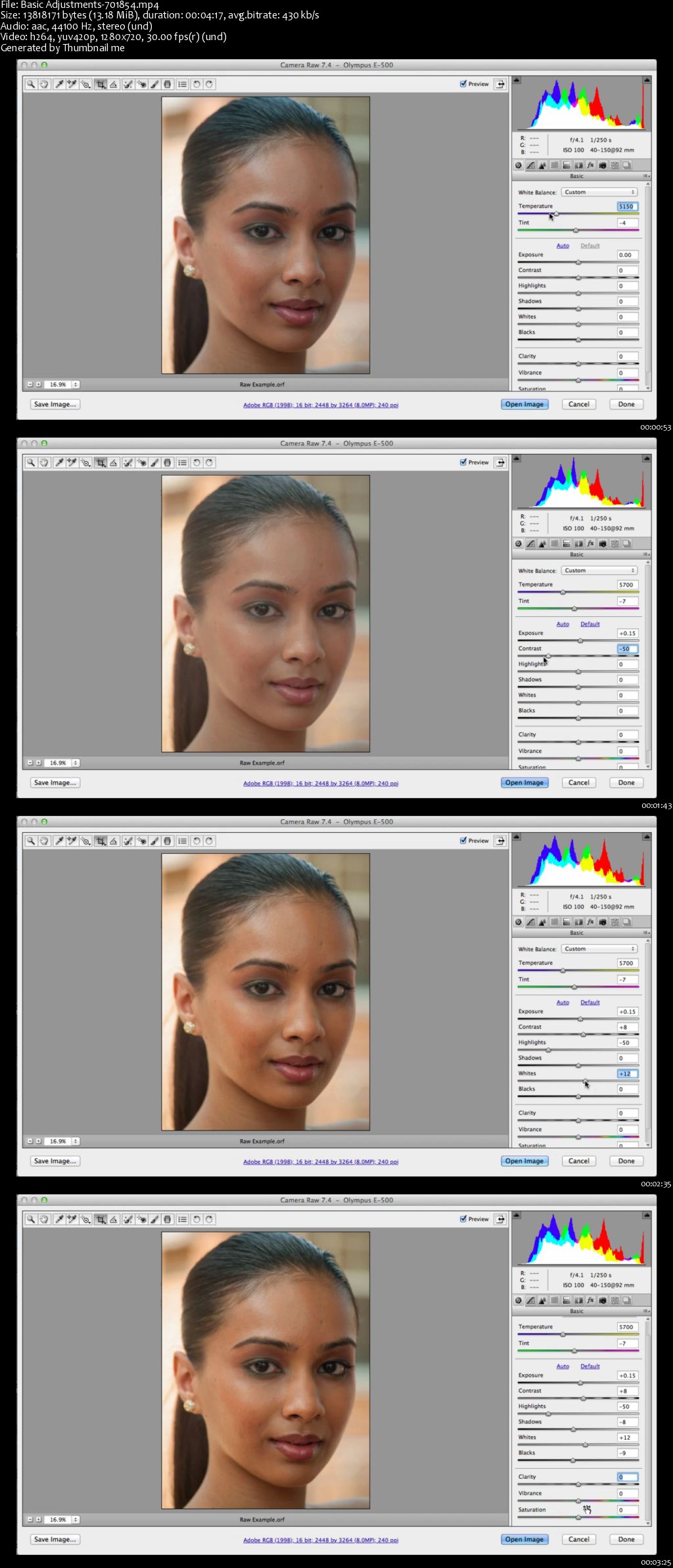Pick the White Balance eyedropper in the 00:00:53 frame

coord(58,84)
